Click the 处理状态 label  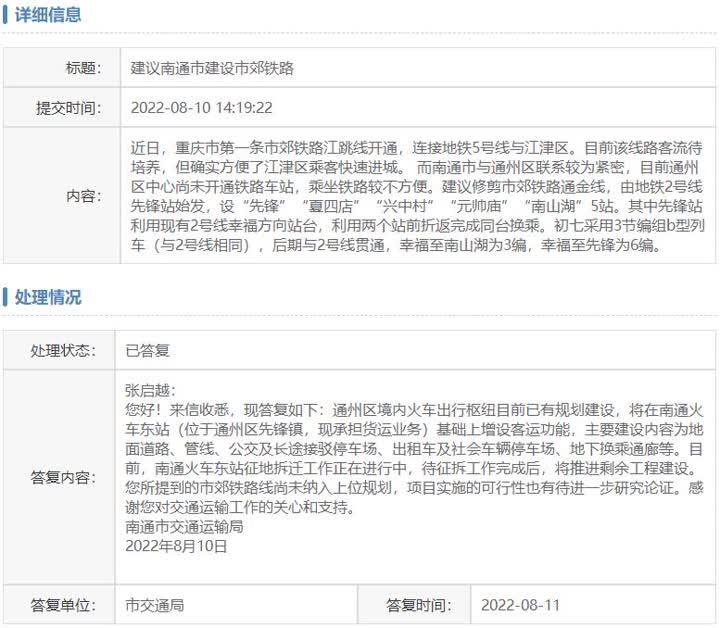(x=63, y=351)
